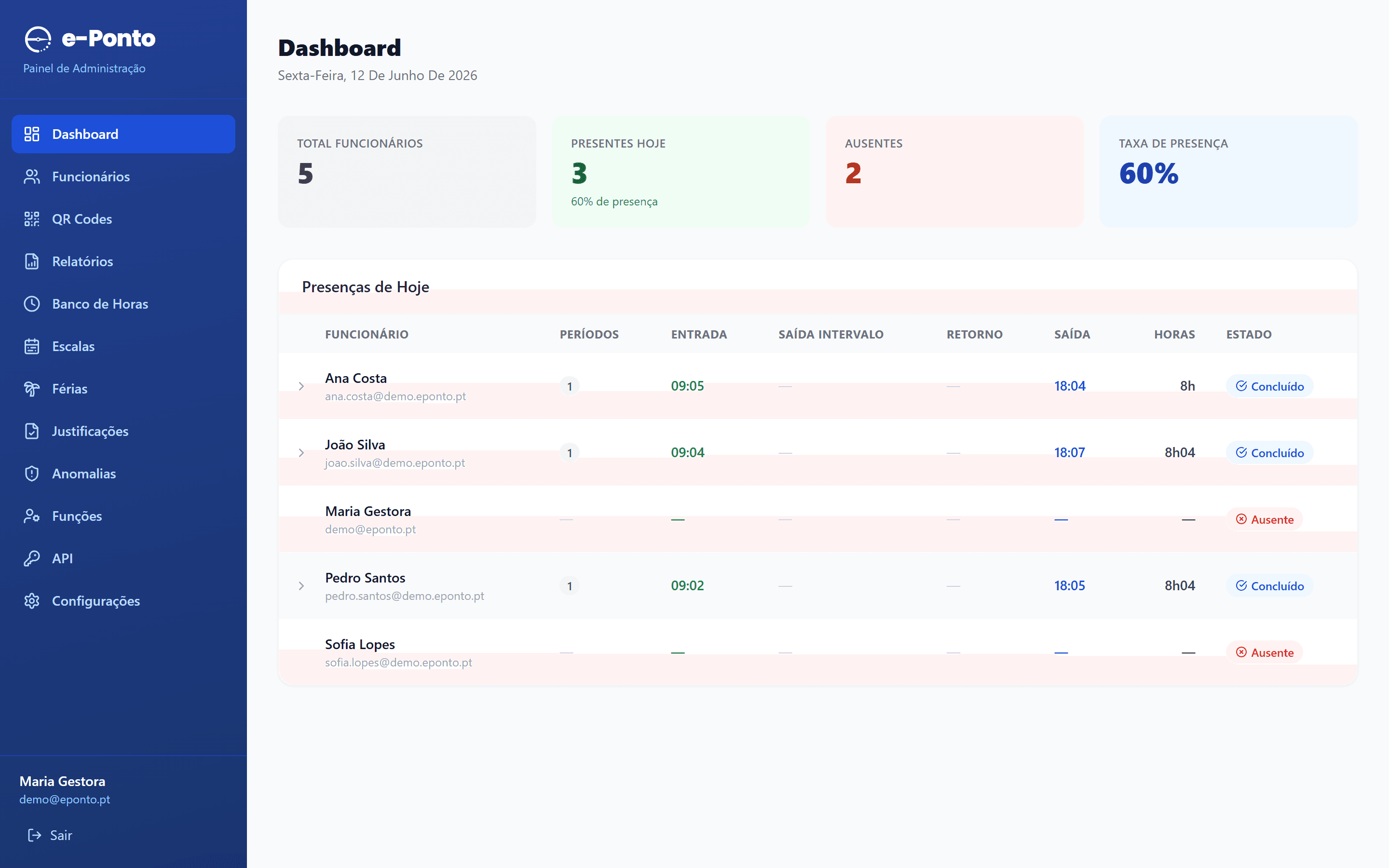Screen dimensions: 1389x868
Task: Expand Ana Costa's row chevron
Action: 301,386
